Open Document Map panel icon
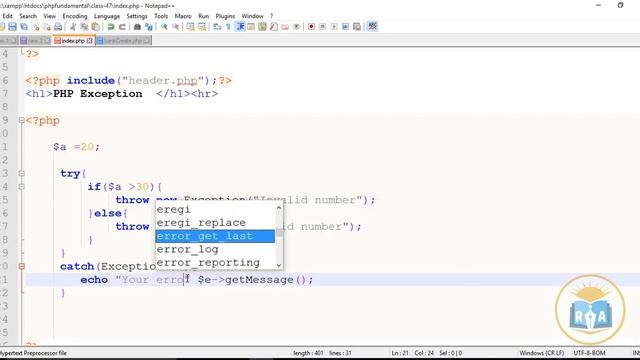 (262, 27)
